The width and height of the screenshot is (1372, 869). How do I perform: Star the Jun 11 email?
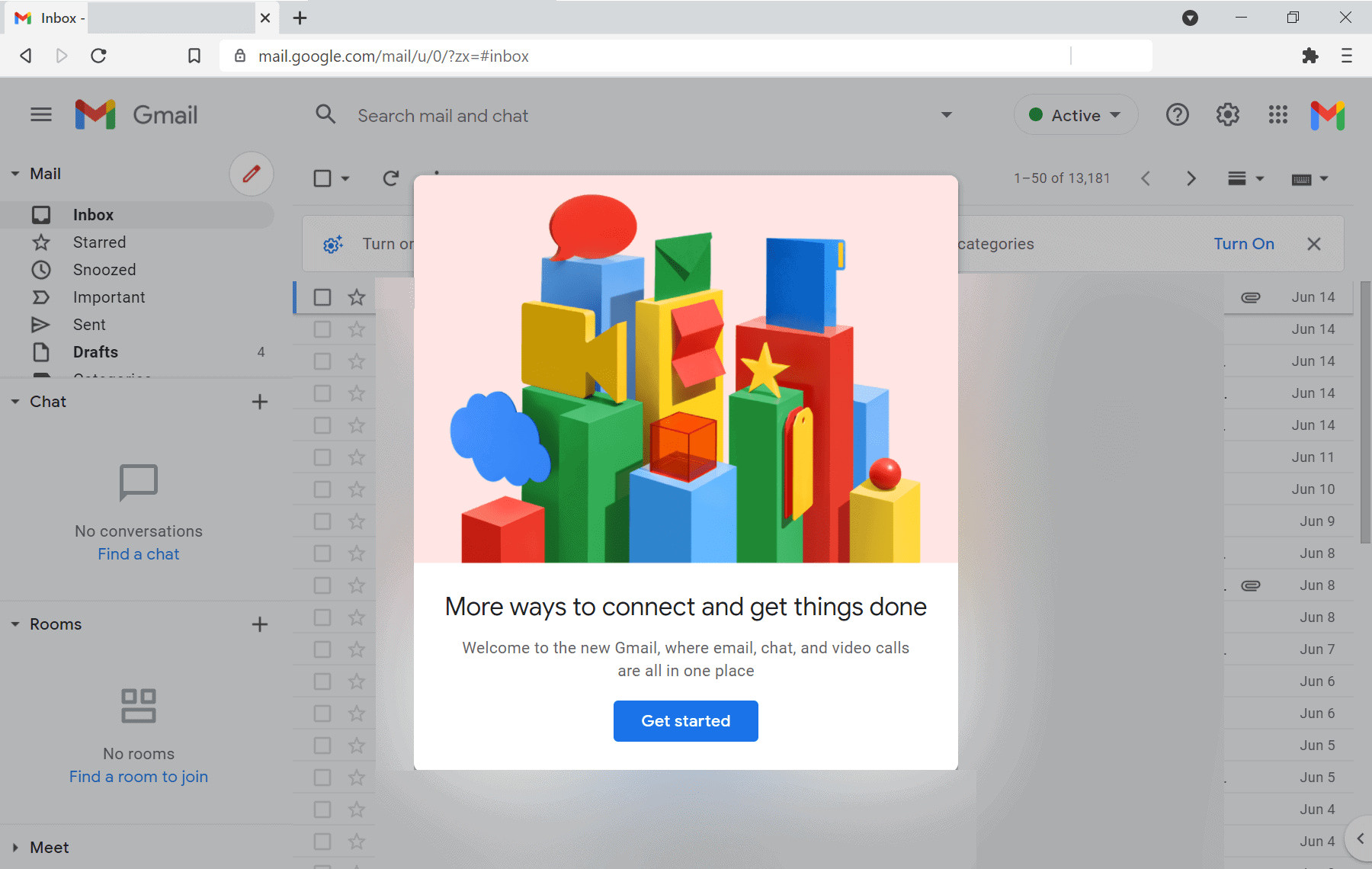(357, 457)
